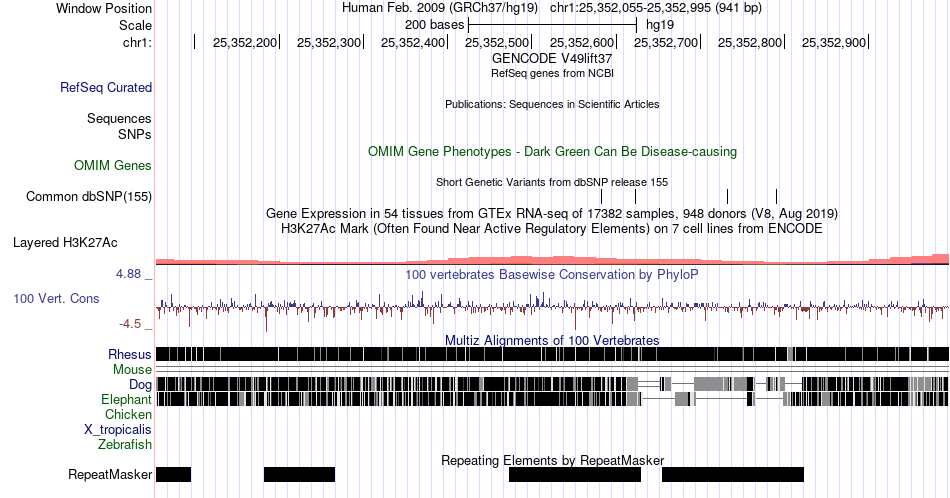Viewport: 950px width, 498px height.
Task: Click the first RepeatMasker block
Action: click(x=173, y=474)
